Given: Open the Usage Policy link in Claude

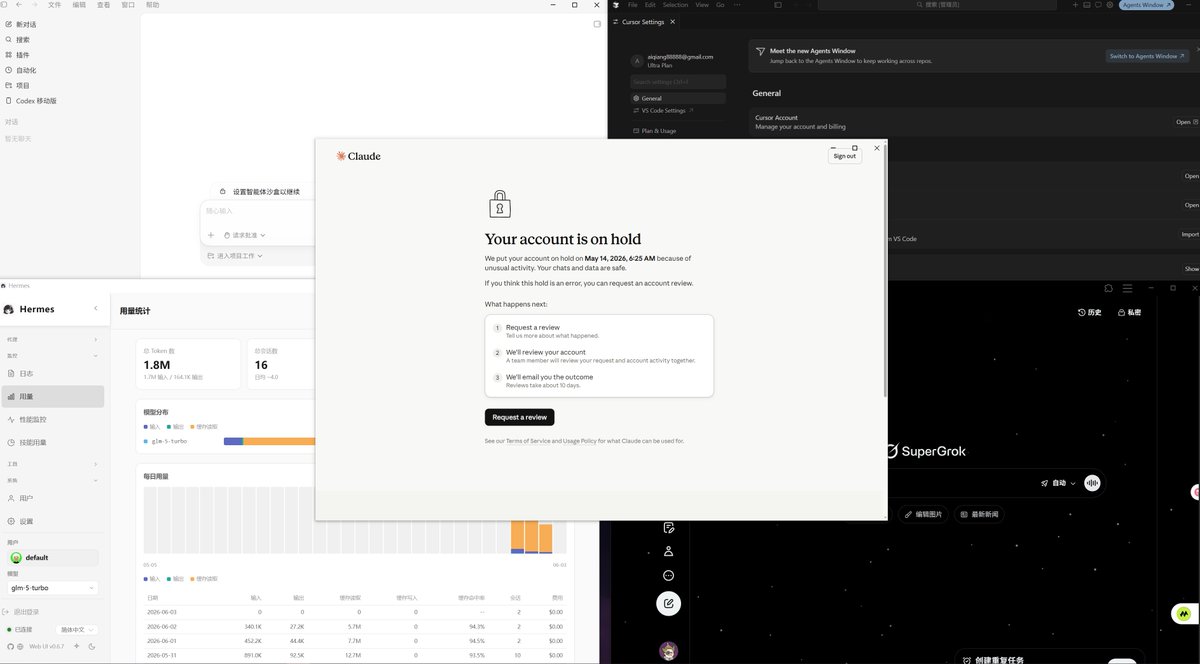Looking at the screenshot, I should (580, 441).
